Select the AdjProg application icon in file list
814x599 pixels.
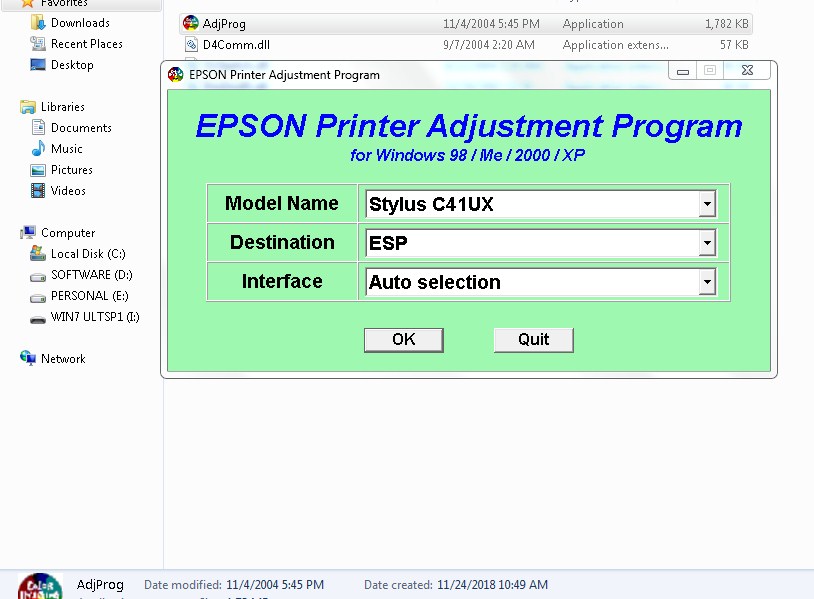(x=191, y=23)
